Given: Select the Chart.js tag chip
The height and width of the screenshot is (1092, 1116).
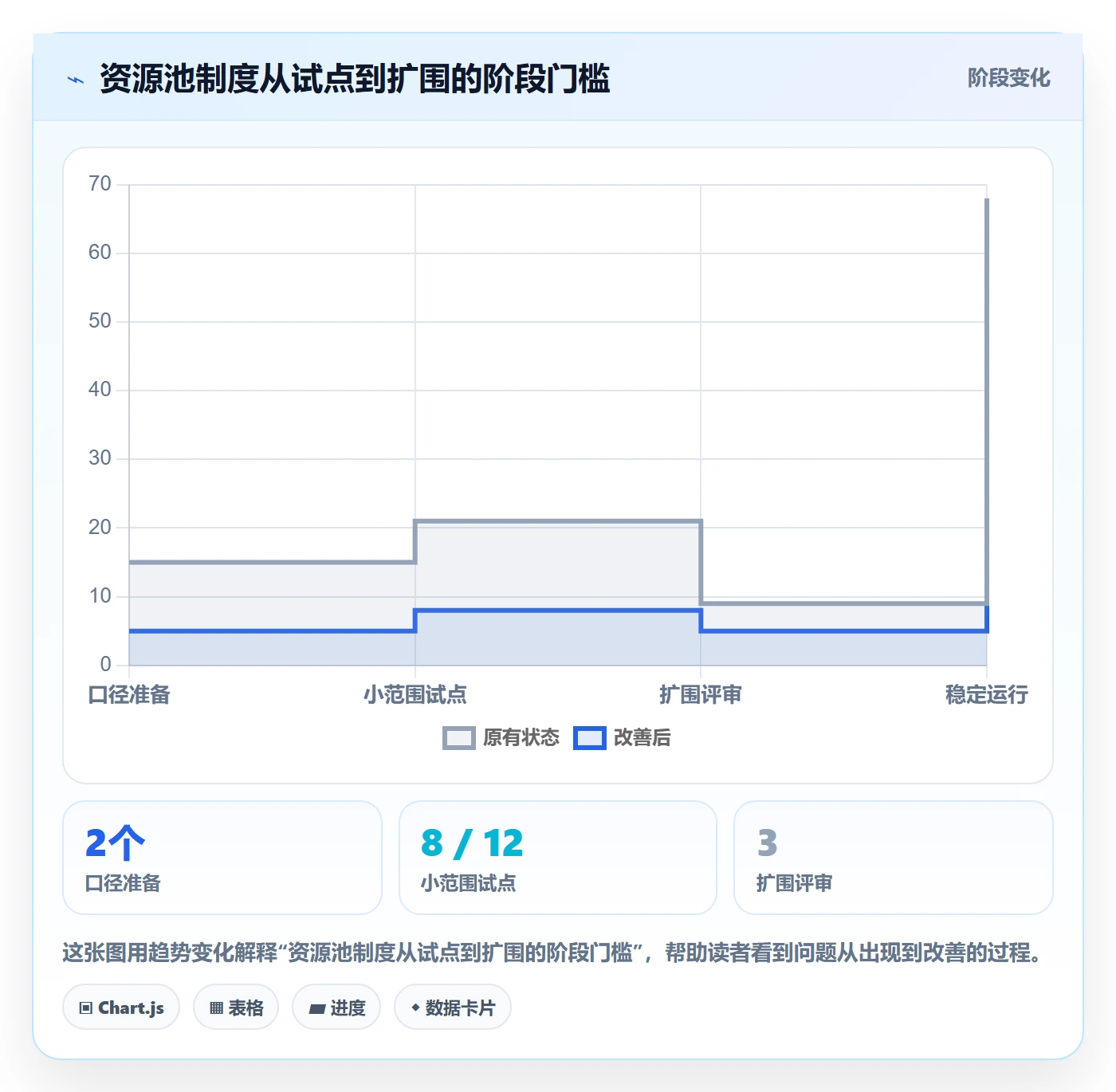Looking at the screenshot, I should pyautogui.click(x=121, y=1008).
